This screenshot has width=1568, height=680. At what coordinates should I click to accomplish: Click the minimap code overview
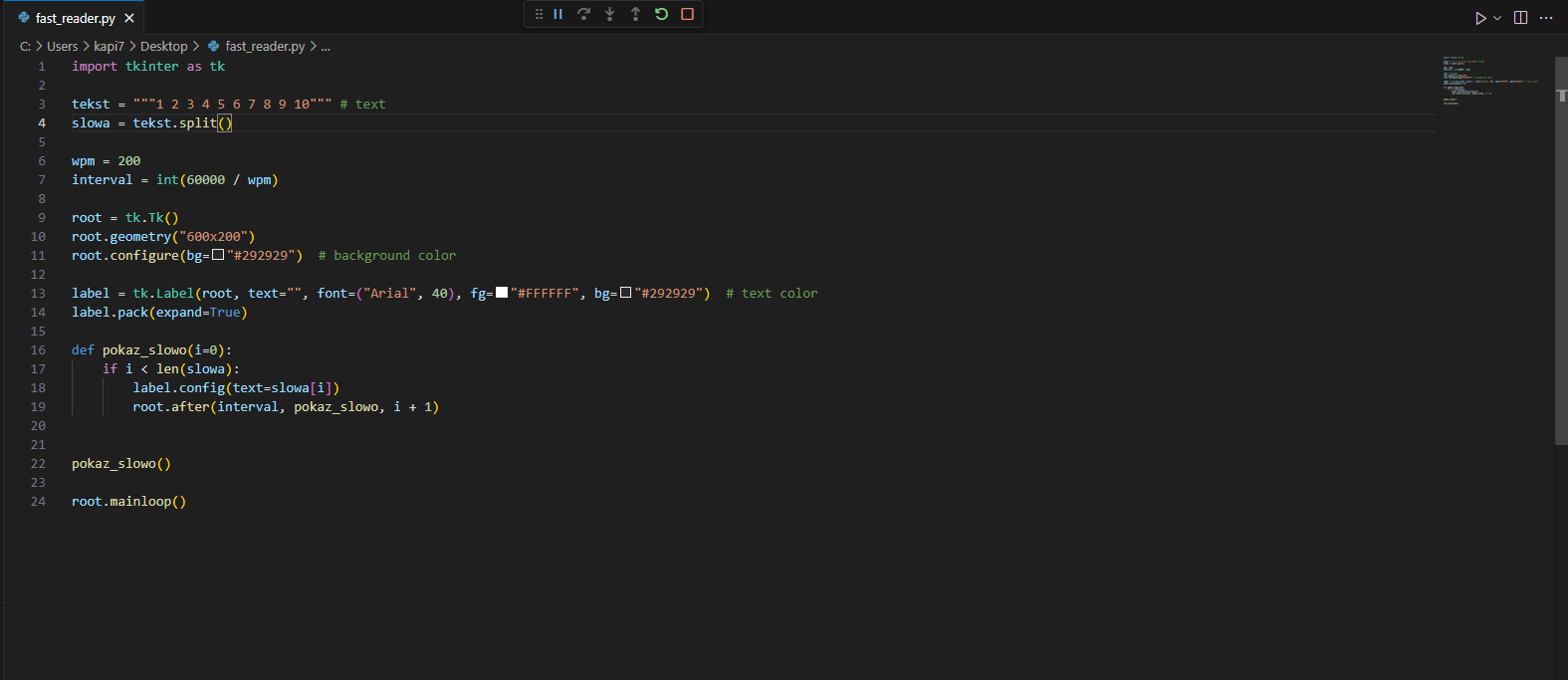[1491, 80]
